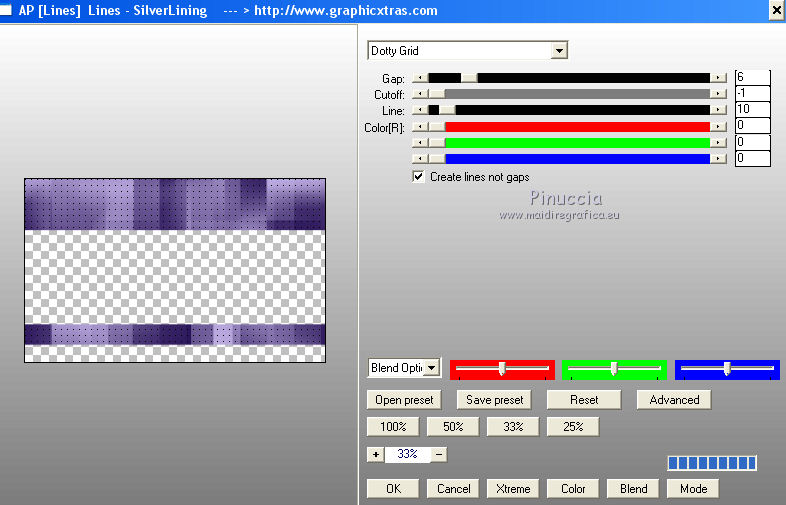Image resolution: width=786 pixels, height=505 pixels.
Task: Click the green blend slider handle
Action: [x=614, y=369]
